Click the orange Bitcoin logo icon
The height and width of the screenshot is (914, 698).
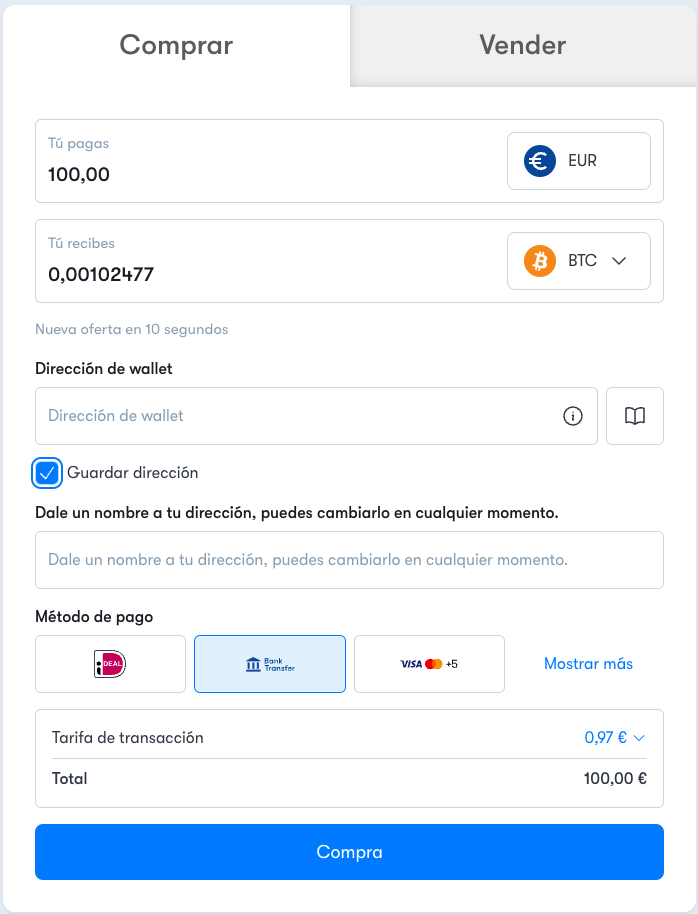point(539,261)
